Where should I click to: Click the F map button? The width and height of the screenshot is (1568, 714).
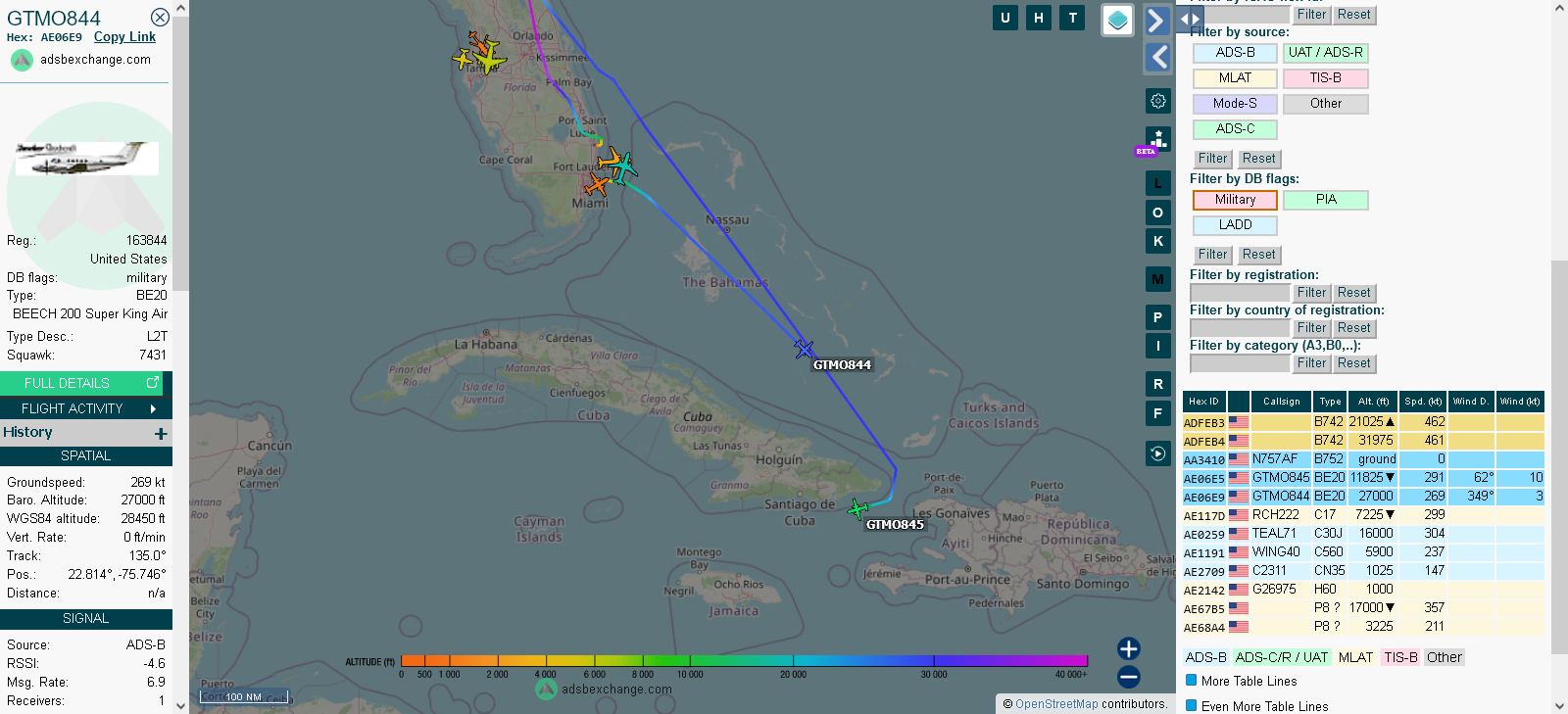tap(1158, 413)
